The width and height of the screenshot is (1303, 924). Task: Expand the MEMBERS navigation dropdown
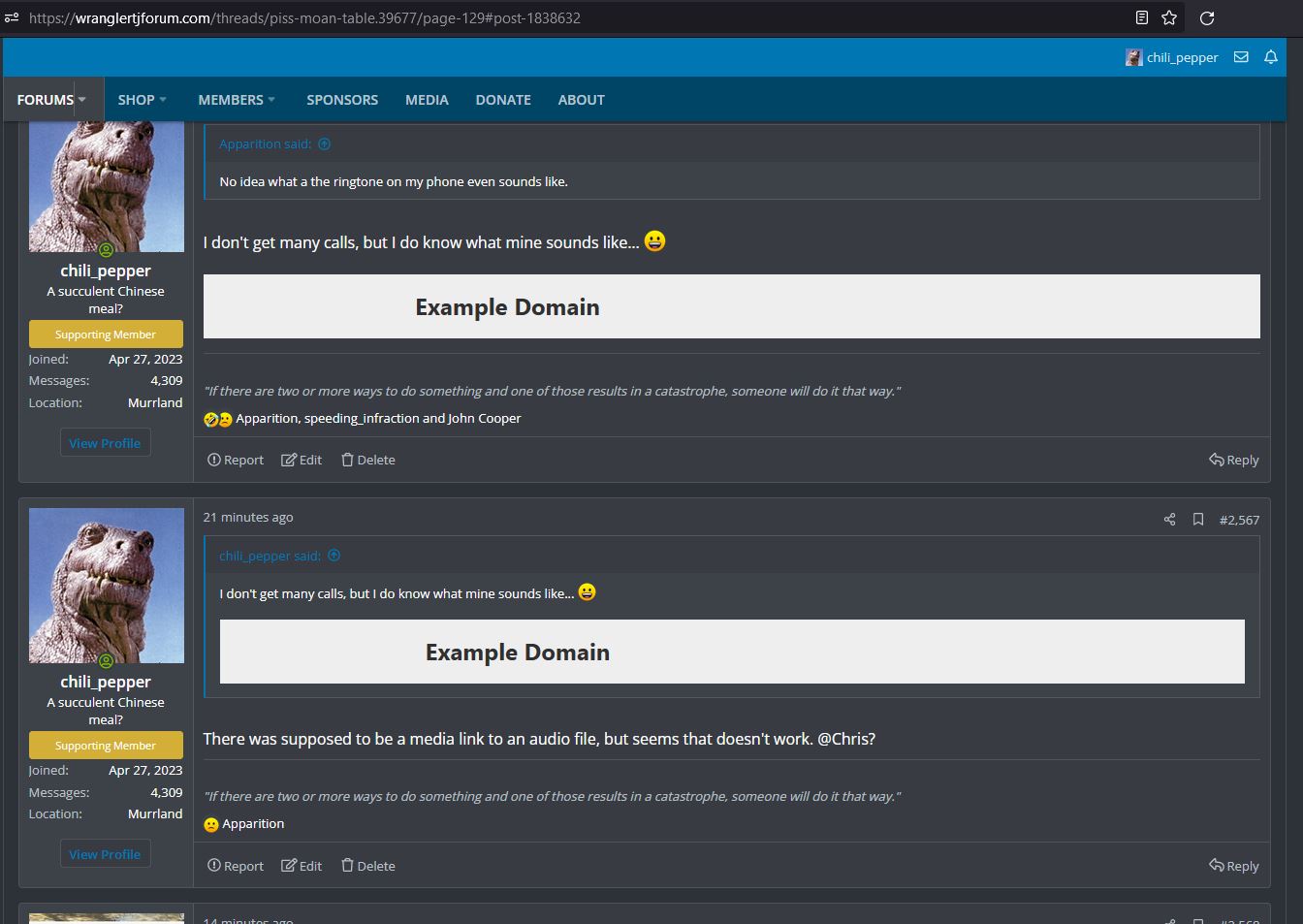(271, 100)
